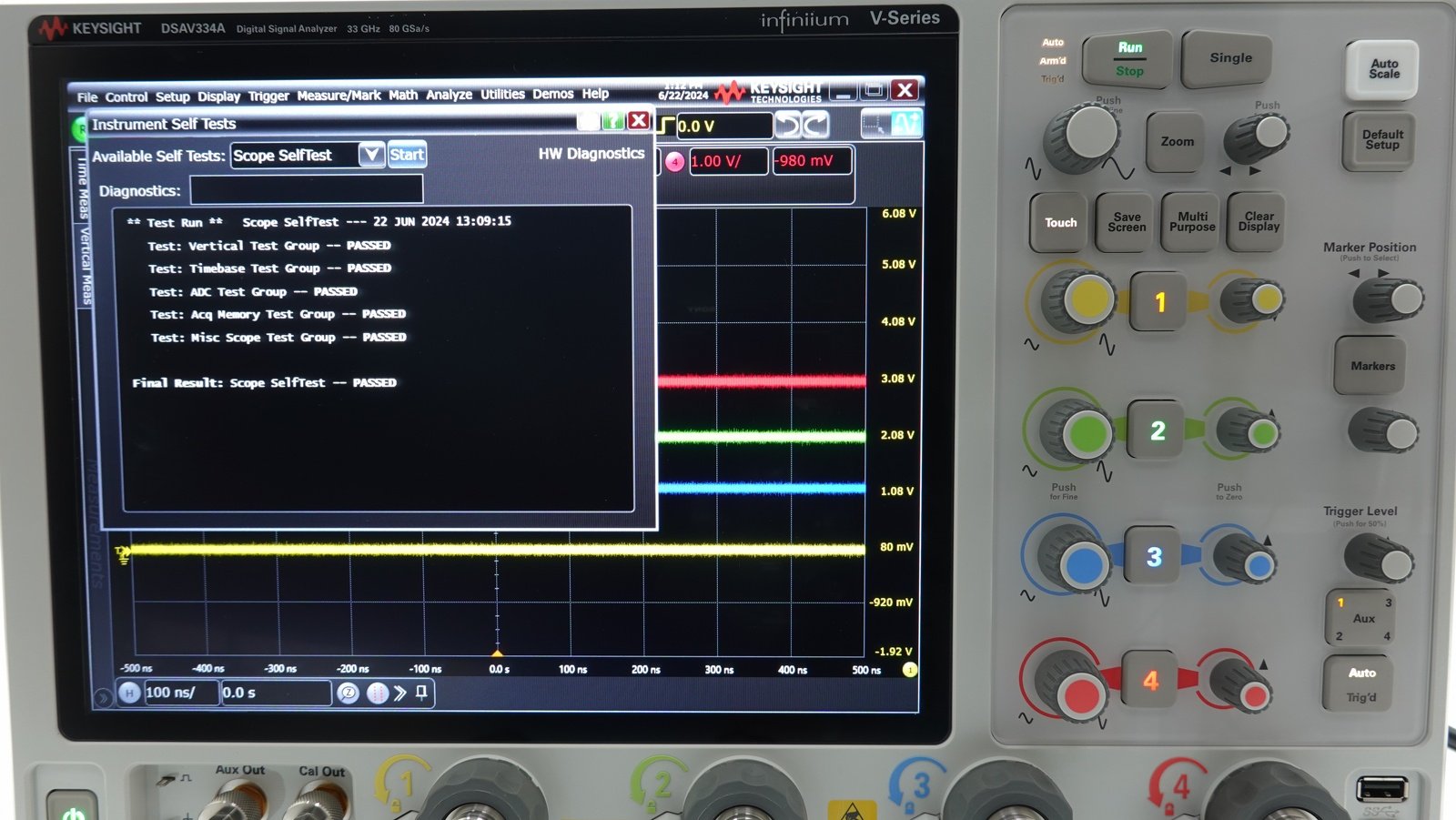Edit the horizontal position 0.0 s field
This screenshot has width=1456, height=820.
tap(276, 693)
